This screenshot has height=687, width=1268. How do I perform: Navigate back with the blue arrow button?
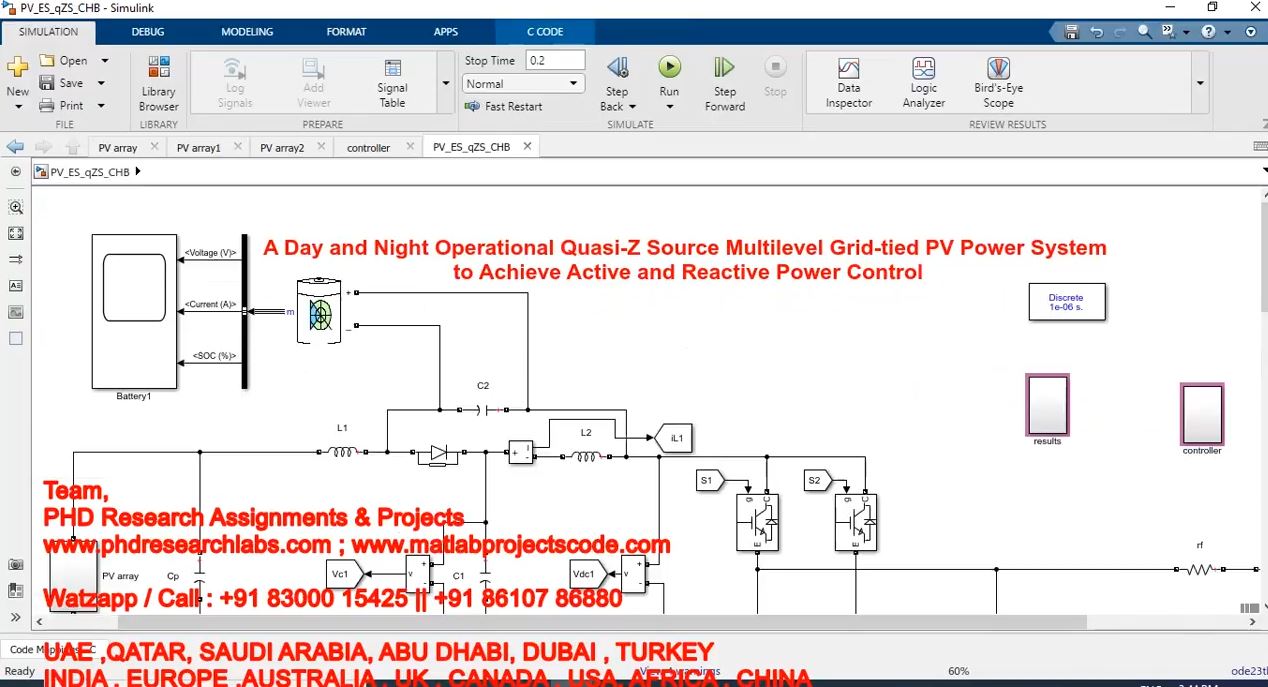point(15,147)
